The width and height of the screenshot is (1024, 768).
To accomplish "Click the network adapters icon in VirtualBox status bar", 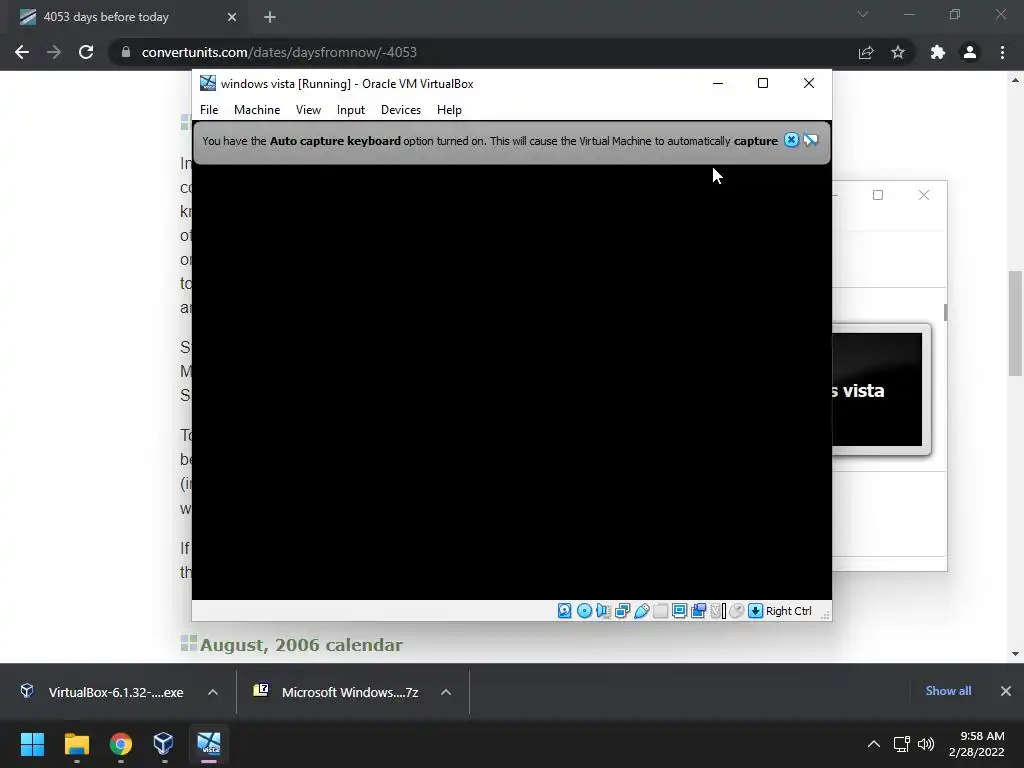I will [622, 611].
